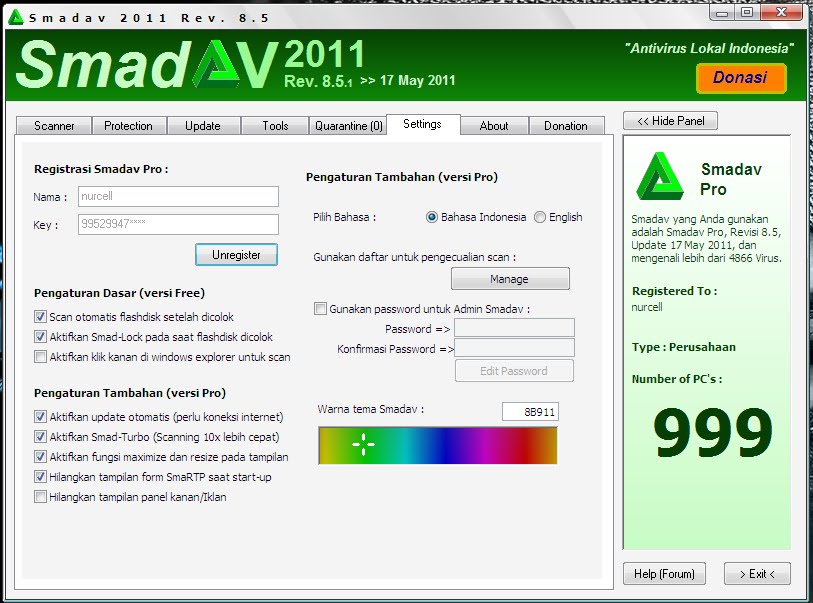Open Help (Forum)
813x603 pixels.
click(x=664, y=573)
